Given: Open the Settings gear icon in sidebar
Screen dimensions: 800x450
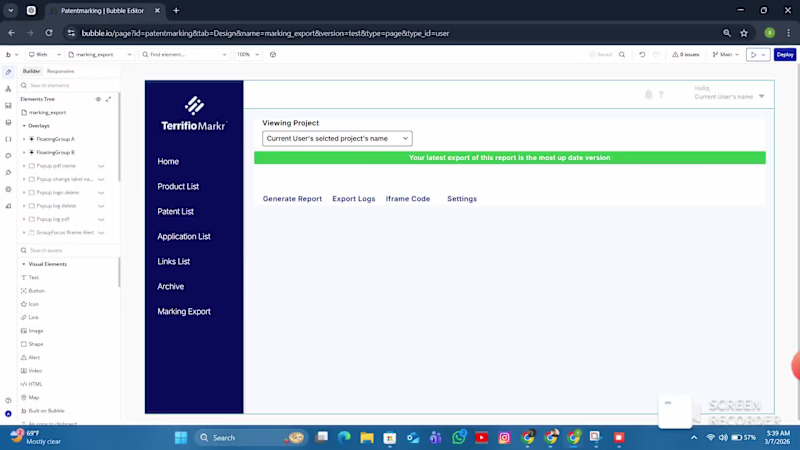Looking at the screenshot, I should [x=8, y=189].
